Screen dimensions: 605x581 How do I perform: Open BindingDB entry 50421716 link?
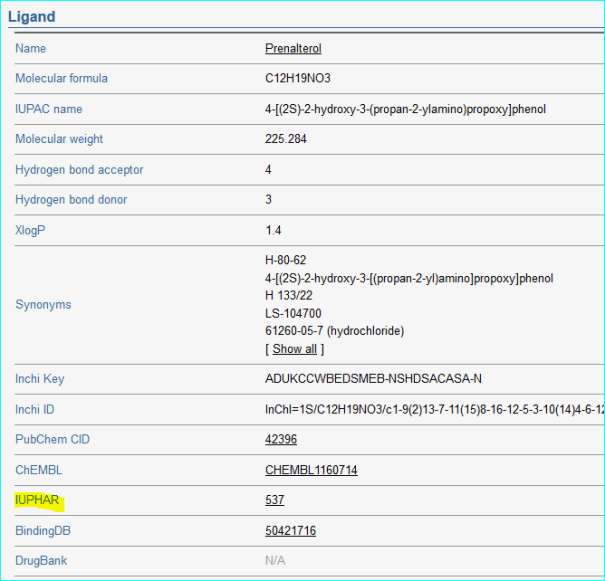(290, 531)
